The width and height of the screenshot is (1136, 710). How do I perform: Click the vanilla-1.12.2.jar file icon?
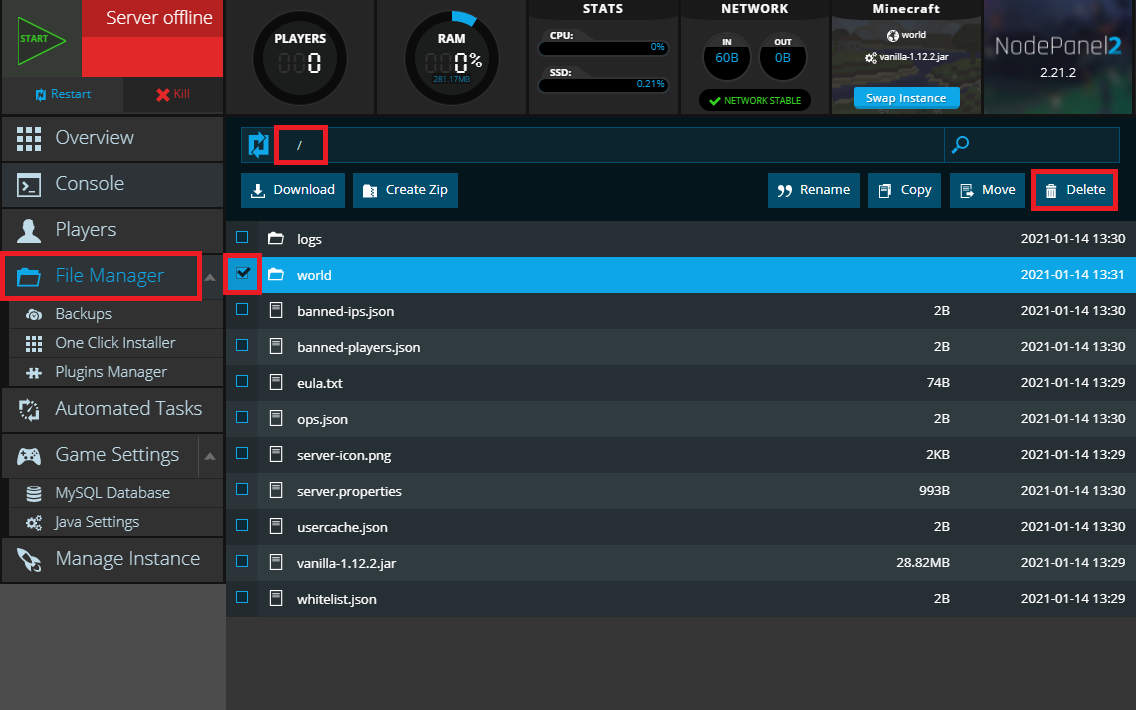pyautogui.click(x=276, y=562)
